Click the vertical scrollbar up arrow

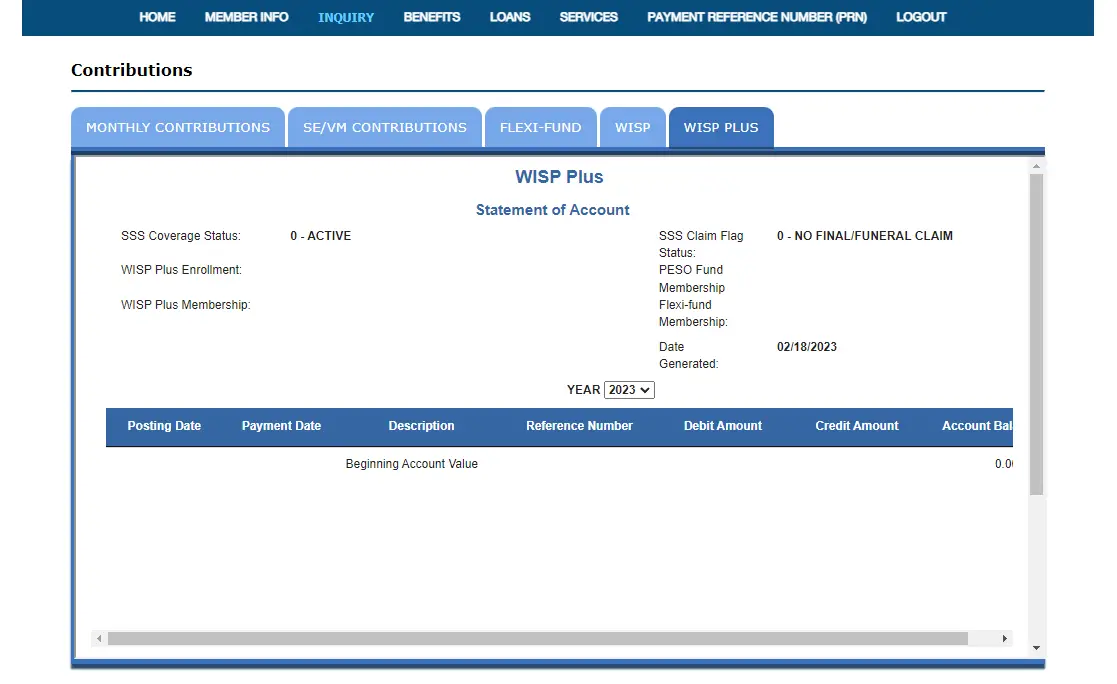tap(1036, 166)
